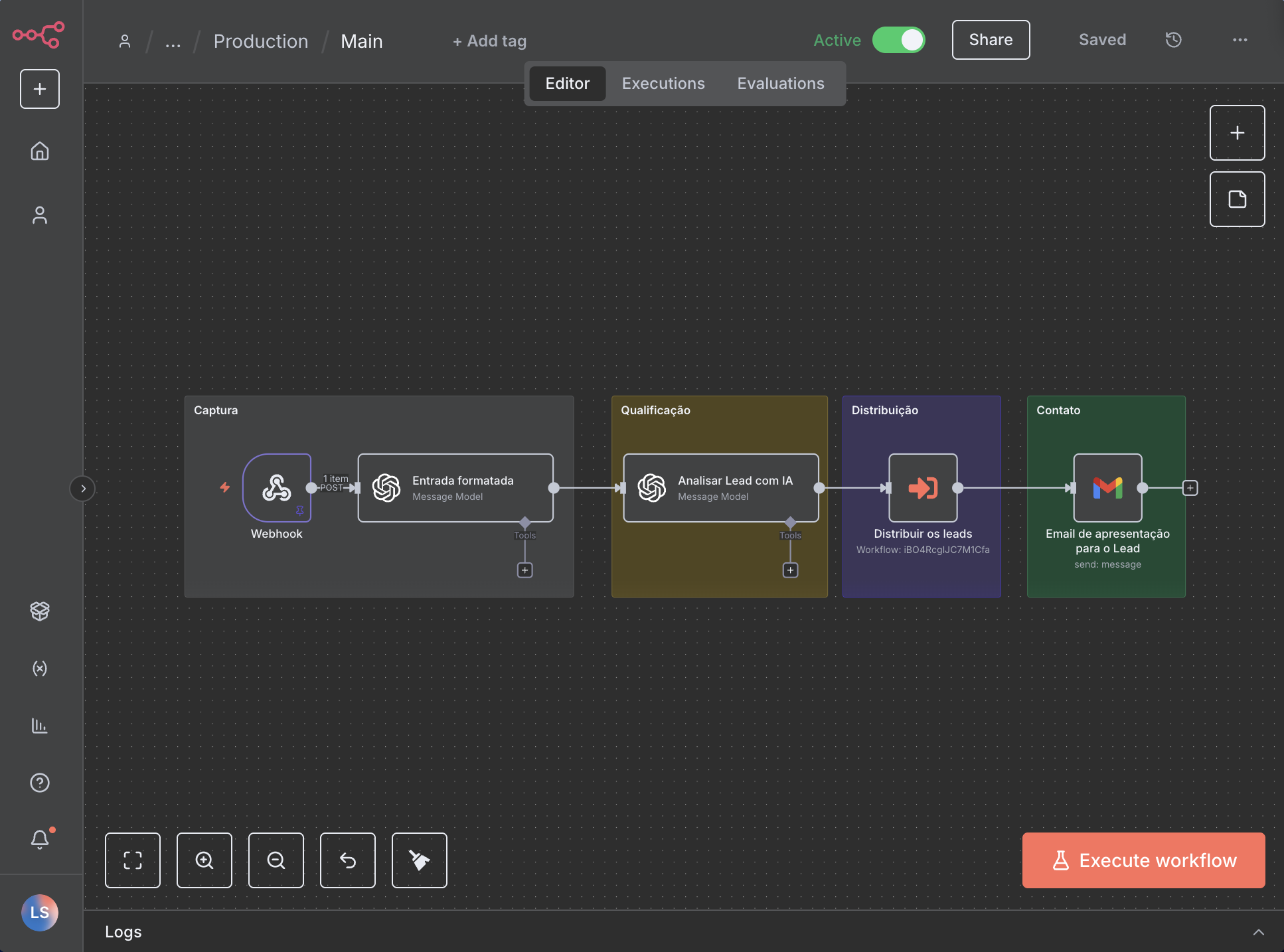Click Execute workflow button

[1144, 860]
